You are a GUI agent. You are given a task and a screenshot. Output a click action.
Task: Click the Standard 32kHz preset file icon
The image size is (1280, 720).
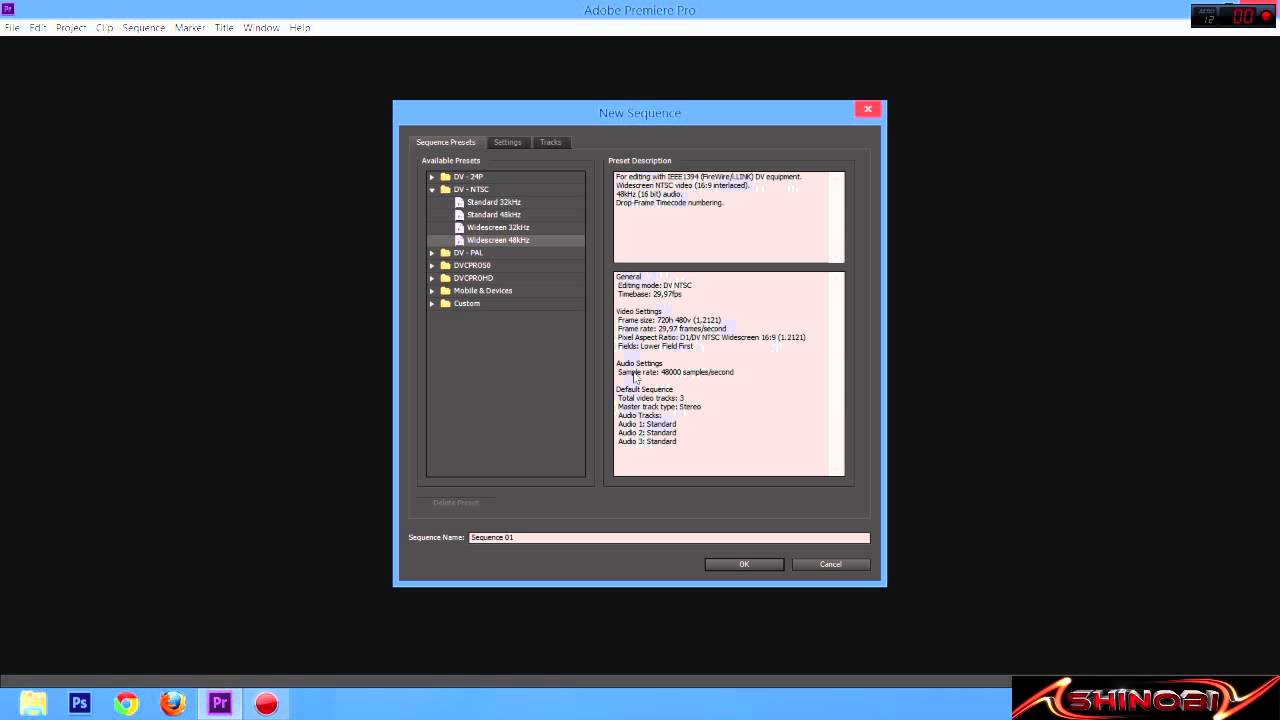tap(460, 202)
